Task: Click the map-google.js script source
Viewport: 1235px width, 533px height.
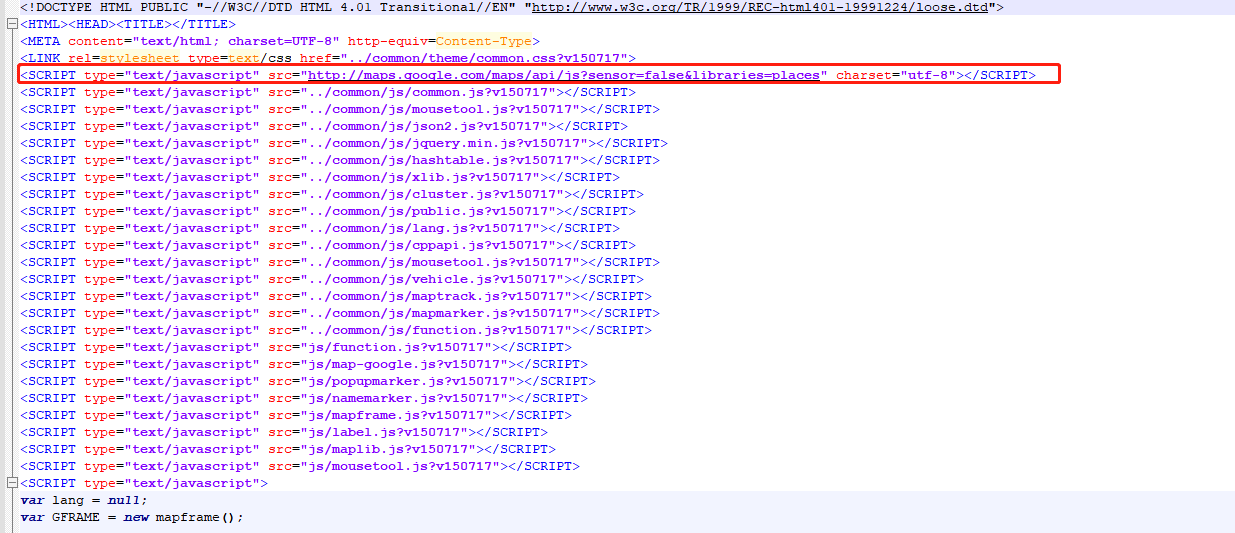Action: point(404,365)
